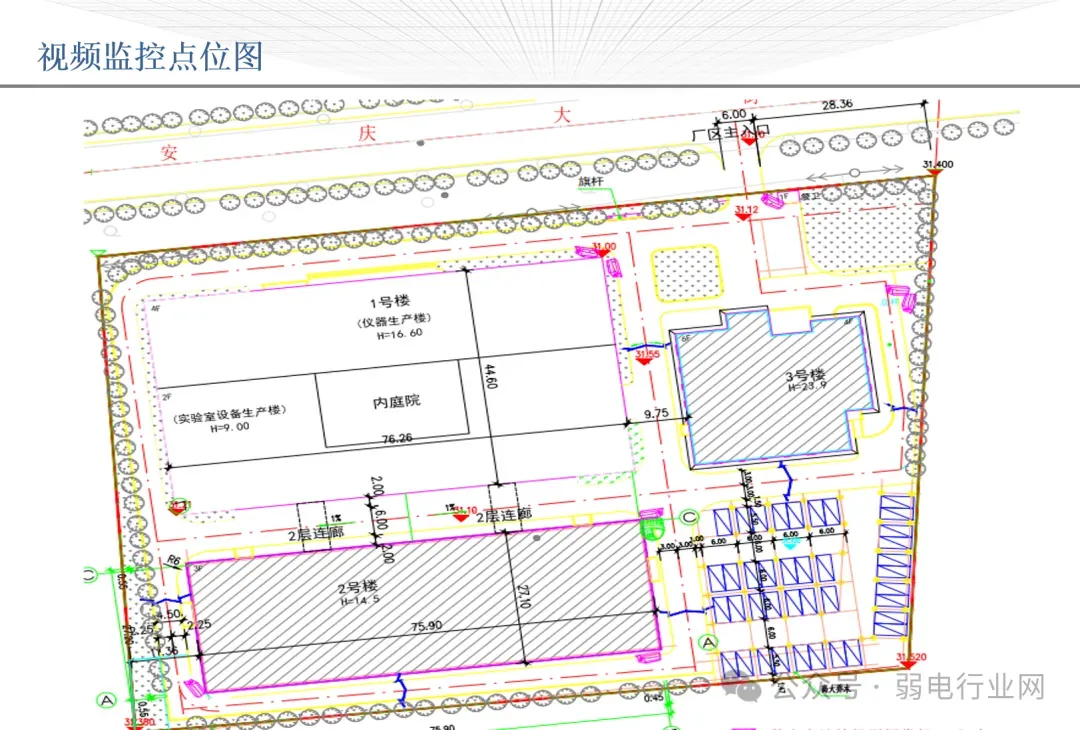Click the 2号楼 building label
This screenshot has height=730, width=1080.
(357, 587)
